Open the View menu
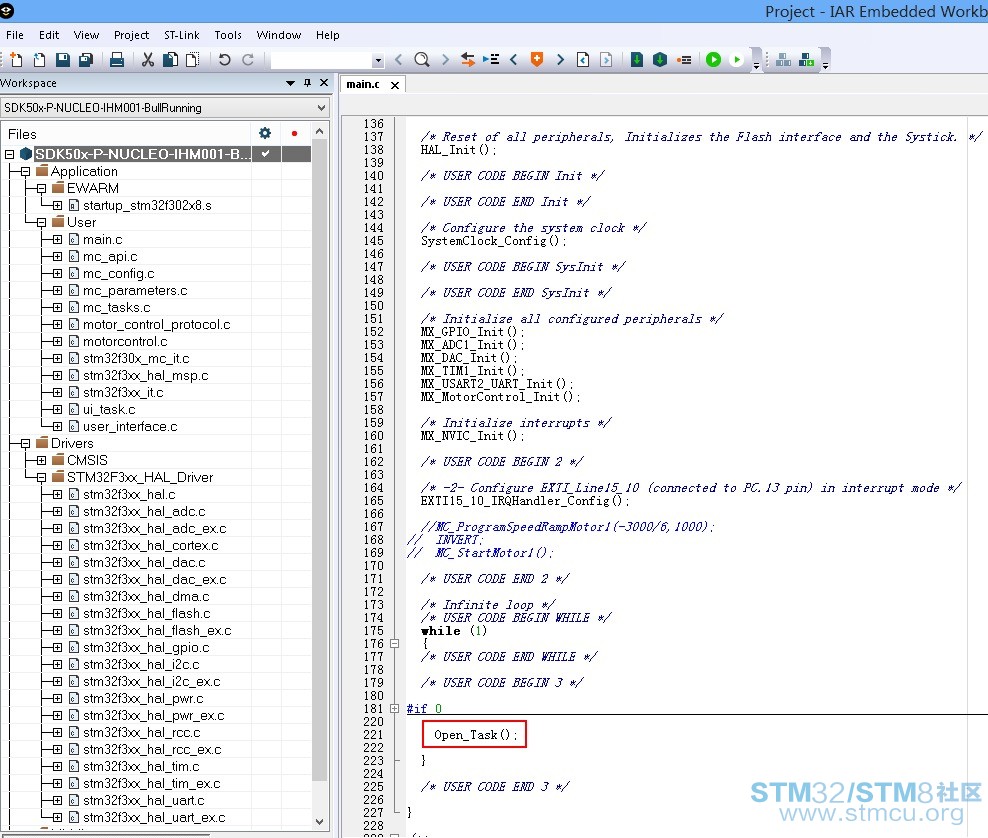The height and width of the screenshot is (838, 988). tap(86, 35)
